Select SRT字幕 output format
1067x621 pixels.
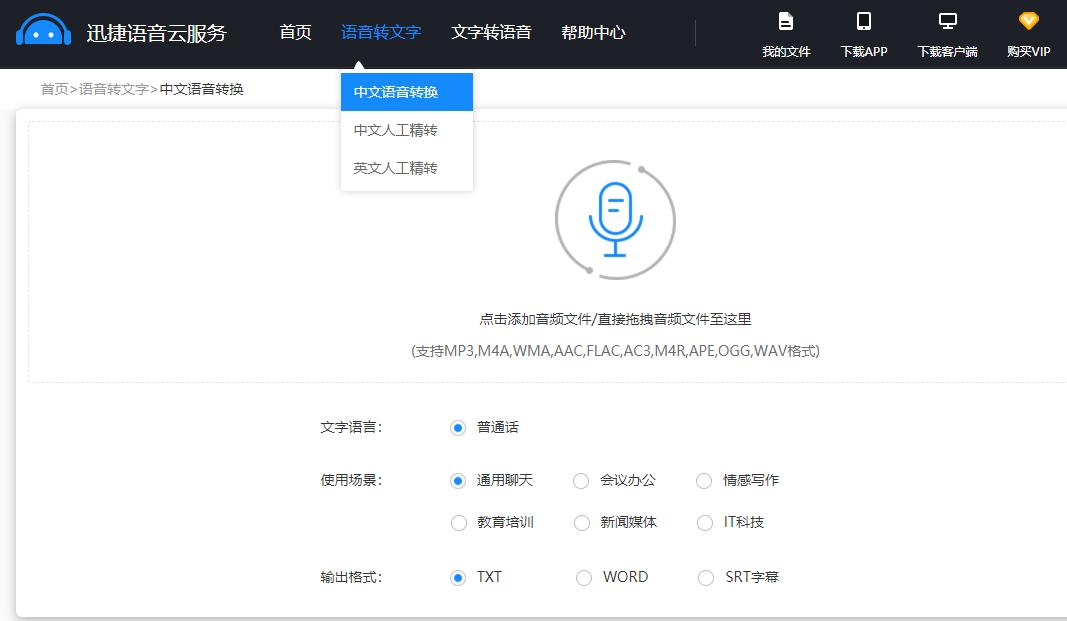click(x=705, y=577)
